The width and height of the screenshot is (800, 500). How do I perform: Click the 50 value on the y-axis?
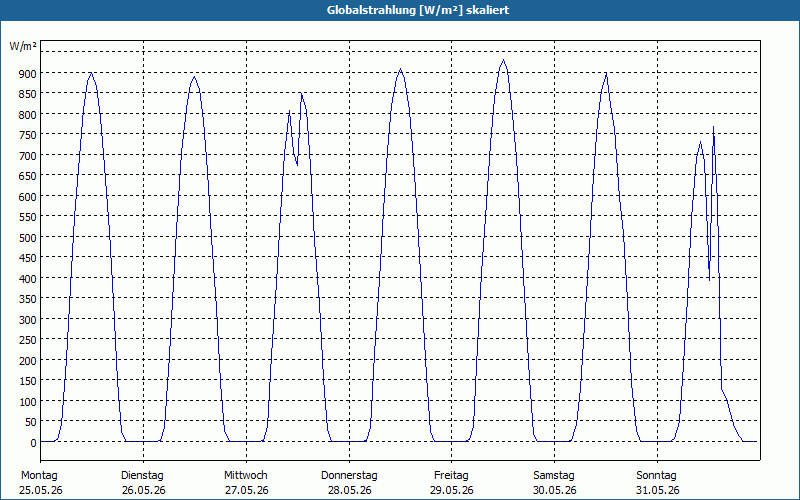tap(31, 422)
